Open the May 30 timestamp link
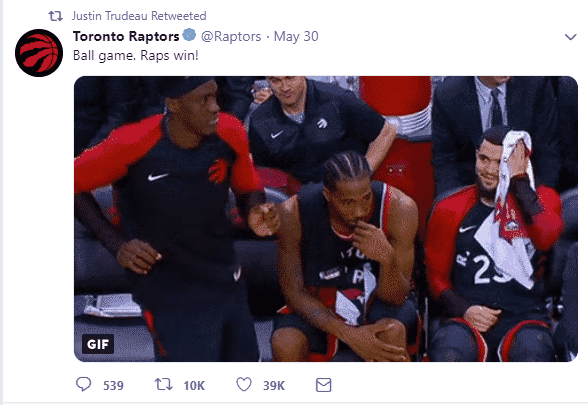Viewport: 588px width, 405px height. coord(296,36)
